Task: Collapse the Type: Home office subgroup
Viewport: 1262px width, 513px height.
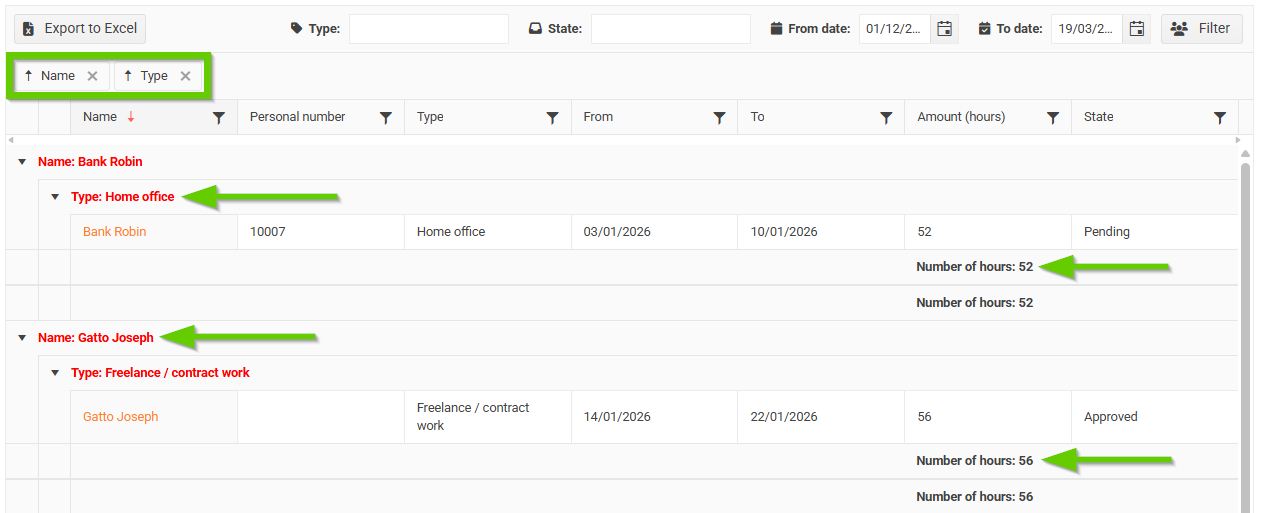Action: tap(55, 197)
